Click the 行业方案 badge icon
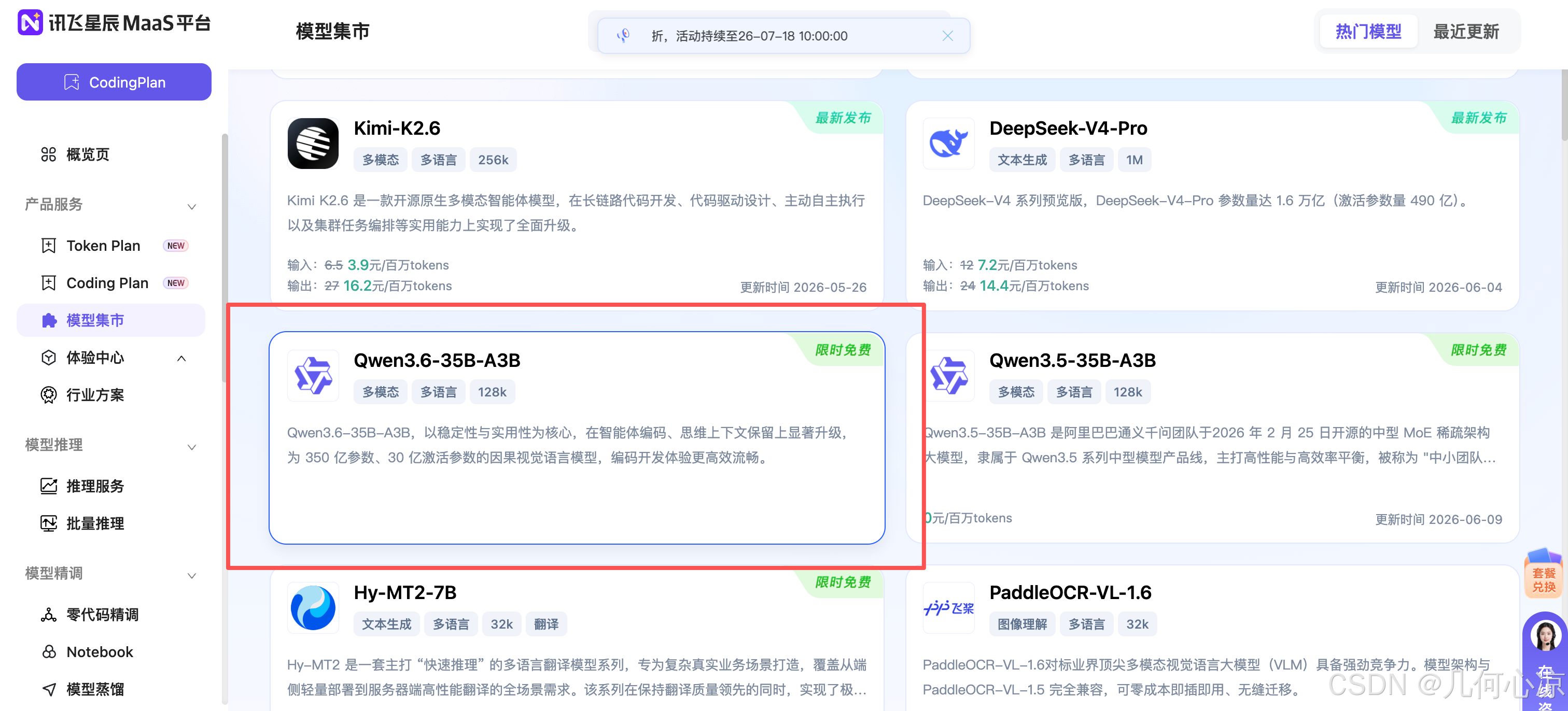Viewport: 1568px width, 711px height. [x=49, y=395]
